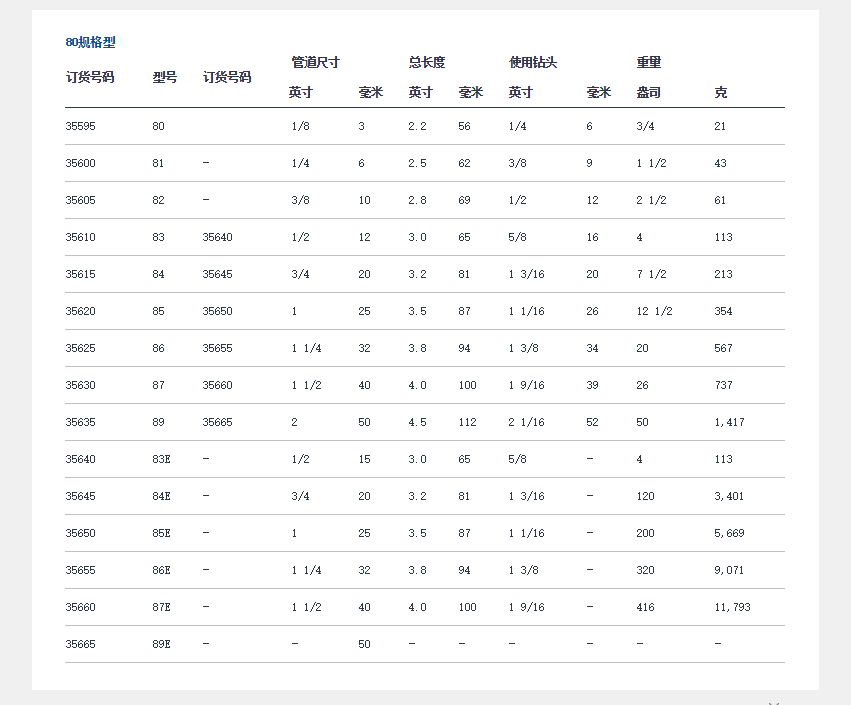Select order code 35600 cell
Screen dimensions: 851x705
[81, 163]
